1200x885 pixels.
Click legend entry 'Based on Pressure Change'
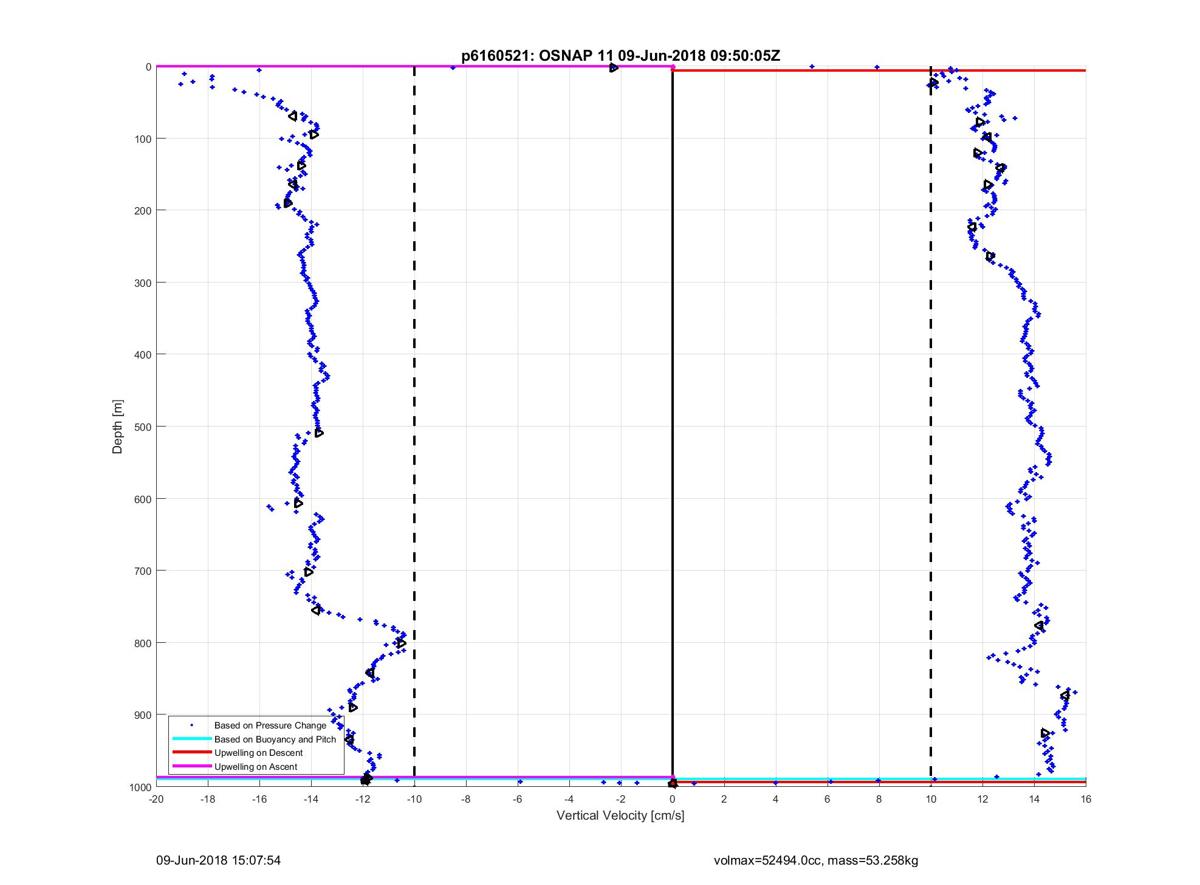click(x=270, y=724)
